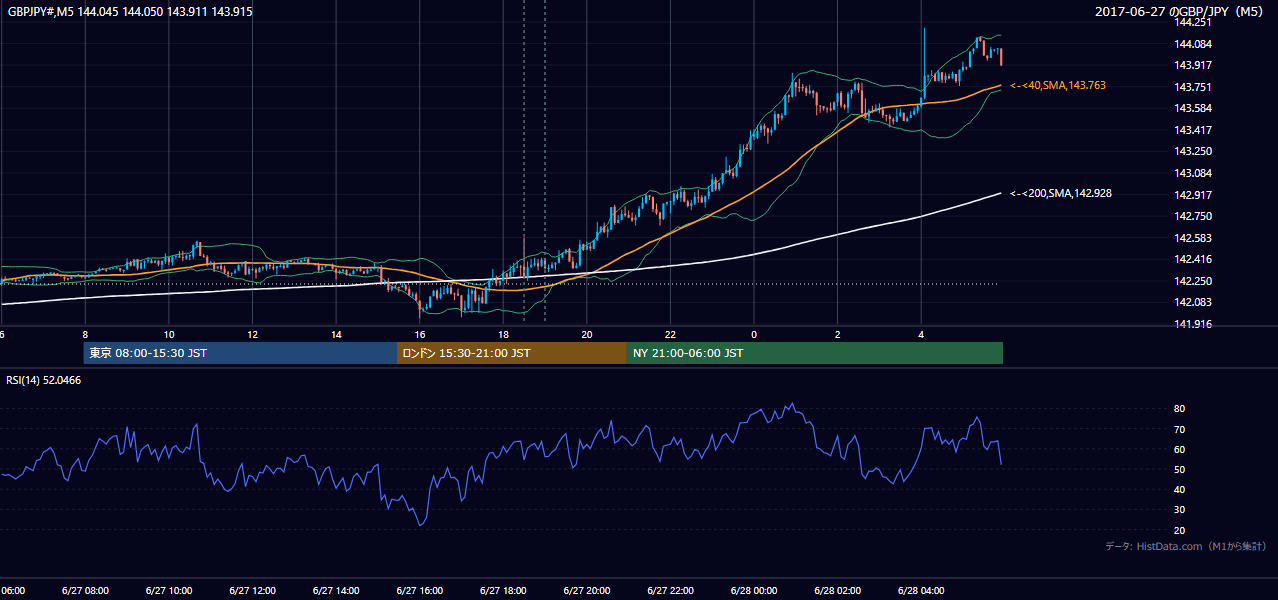Click the RSI axis value 30
The height and width of the screenshot is (600, 1278).
click(x=1179, y=510)
